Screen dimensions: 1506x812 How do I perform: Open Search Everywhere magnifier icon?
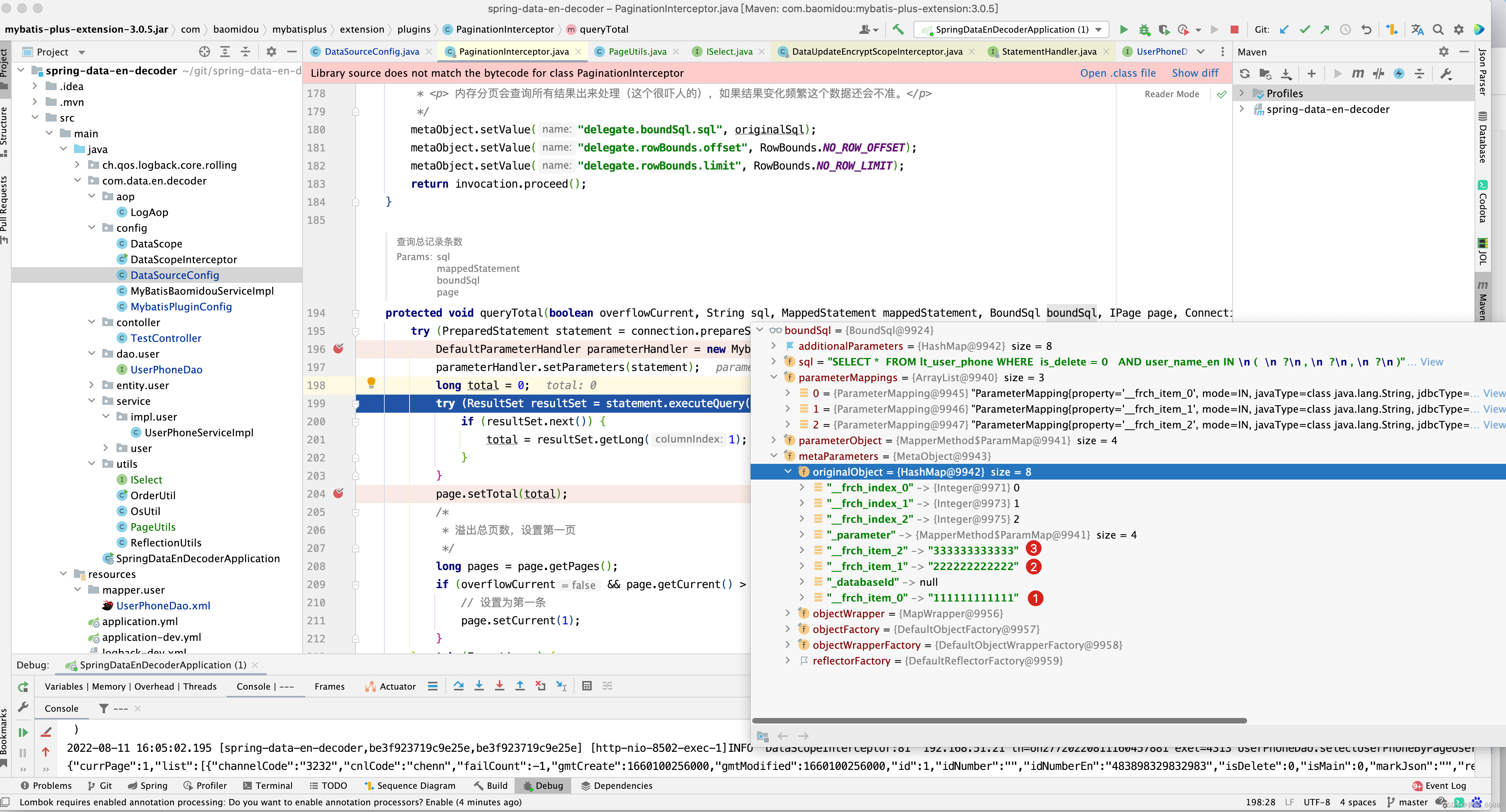click(1438, 29)
